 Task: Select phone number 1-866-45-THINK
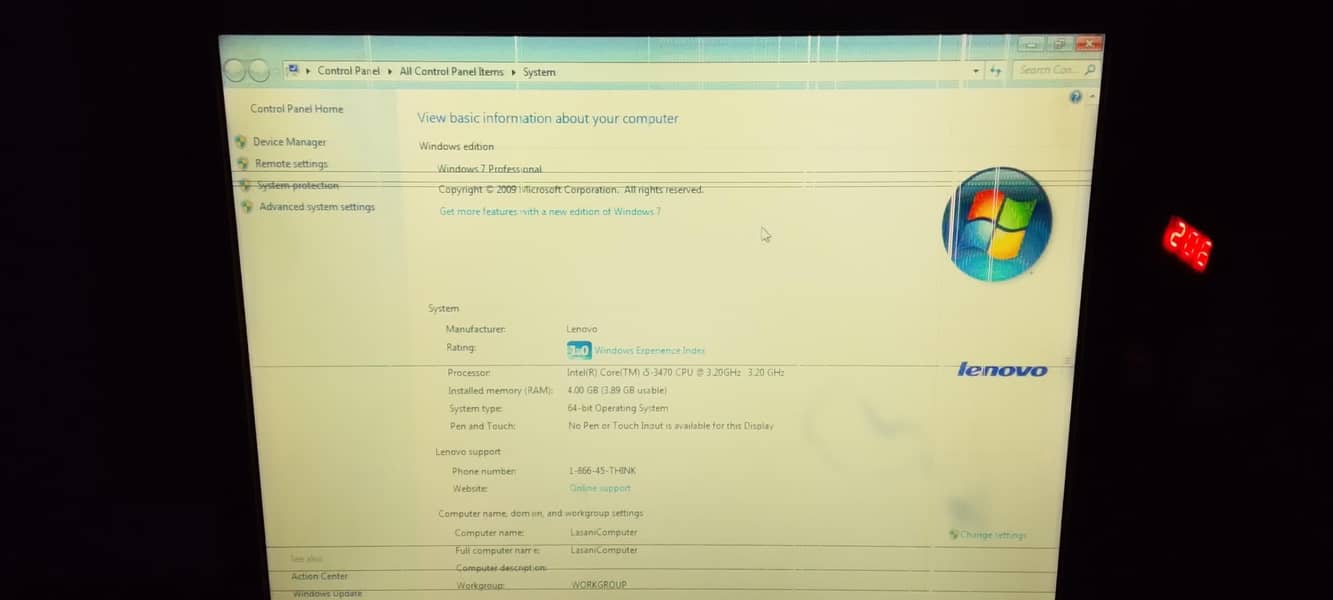(x=601, y=471)
